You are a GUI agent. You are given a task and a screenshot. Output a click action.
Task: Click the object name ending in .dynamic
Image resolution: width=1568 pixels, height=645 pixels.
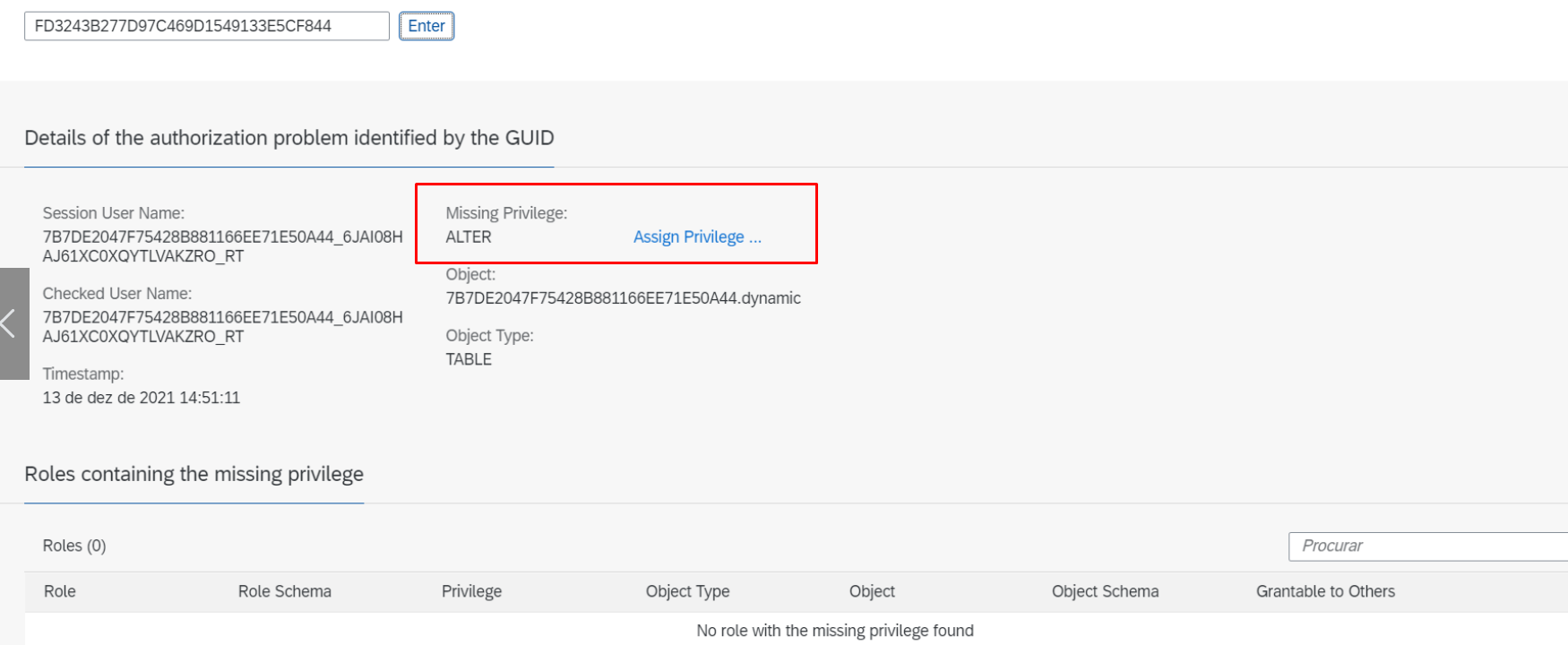pyautogui.click(x=624, y=298)
